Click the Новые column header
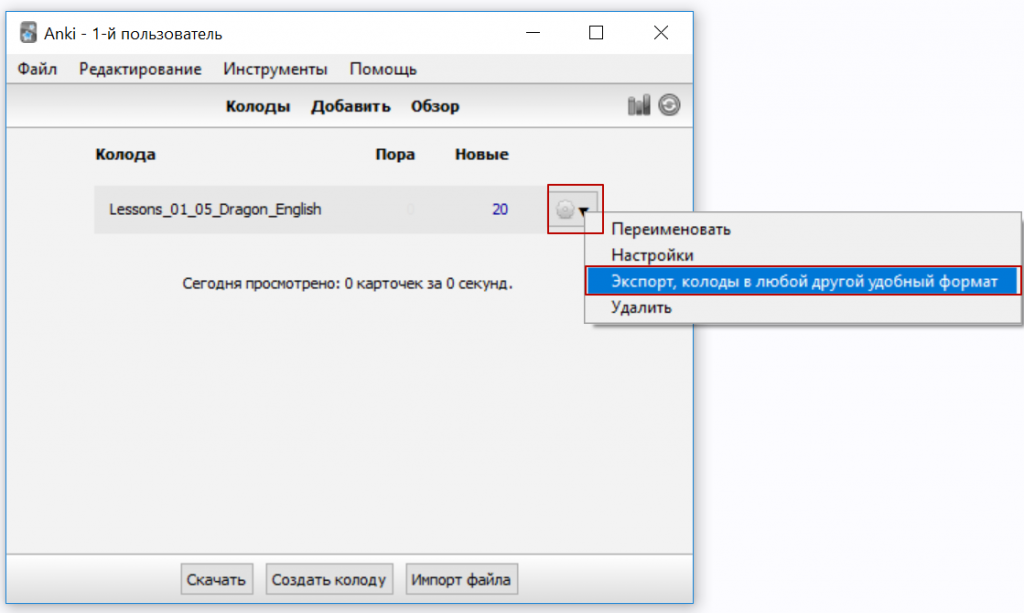This screenshot has height=613, width=1024. 482,155
